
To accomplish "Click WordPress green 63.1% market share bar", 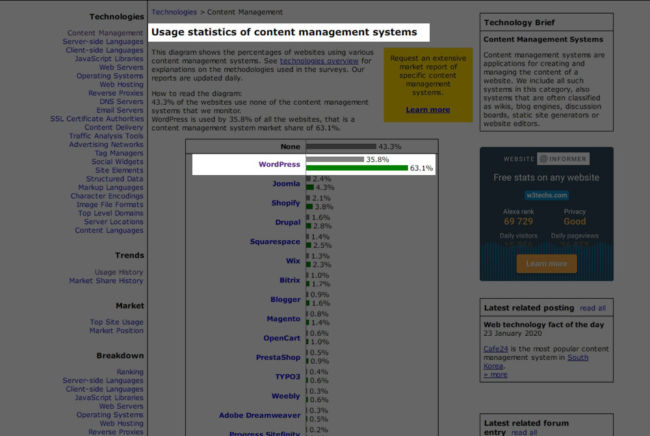I will (357, 168).
